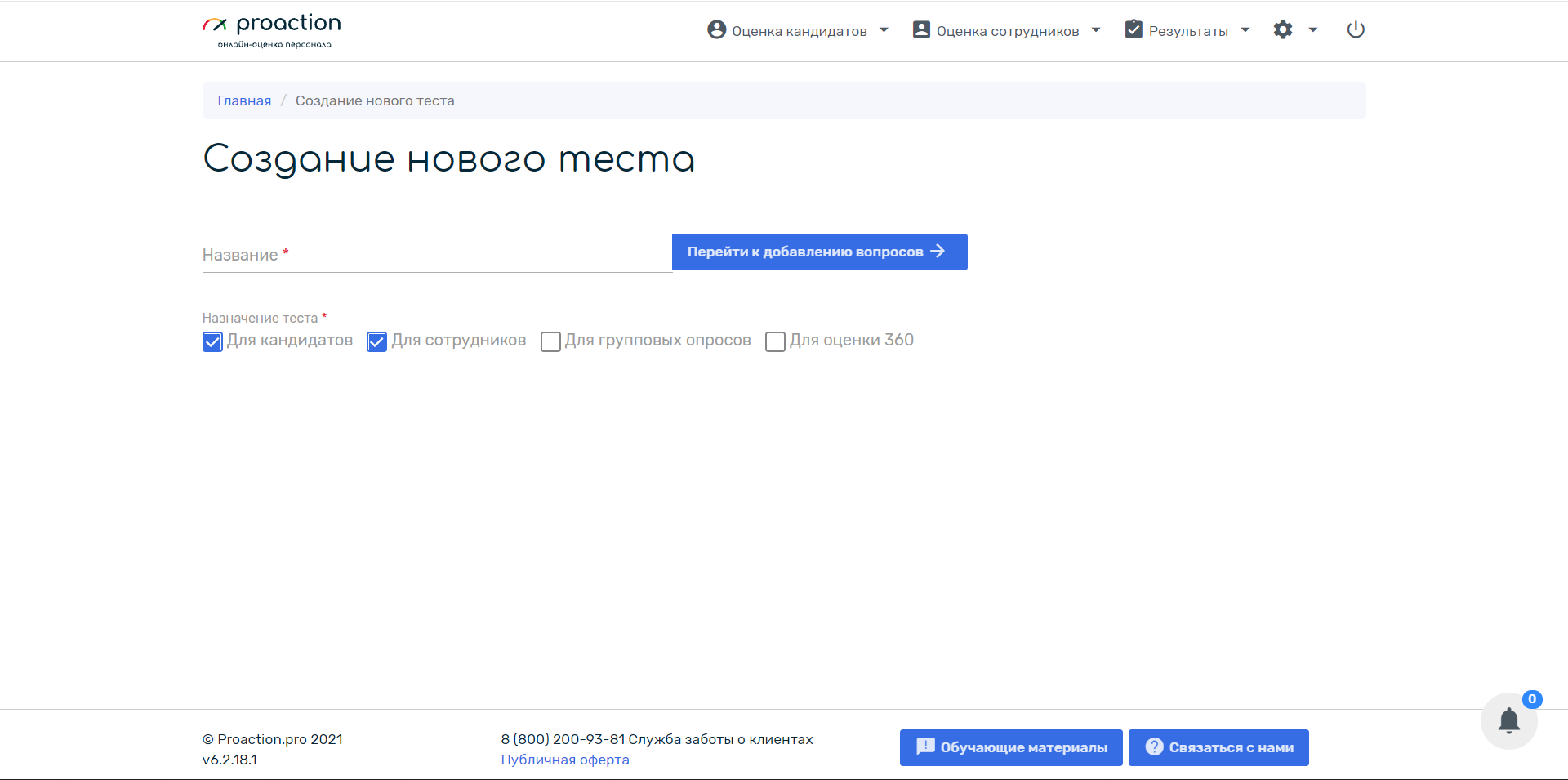This screenshot has width=1568, height=780.
Task: Click the results clipboard icon
Action: pyautogui.click(x=1134, y=29)
